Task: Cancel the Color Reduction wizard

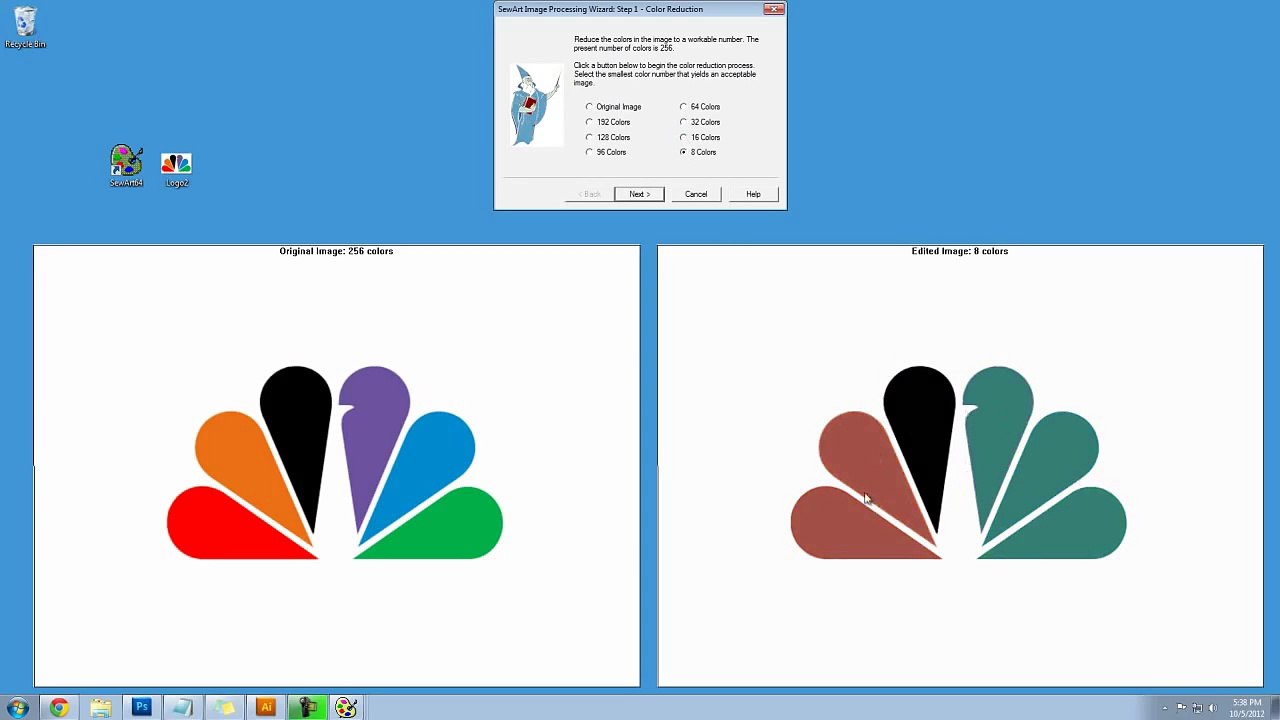Action: click(x=696, y=194)
